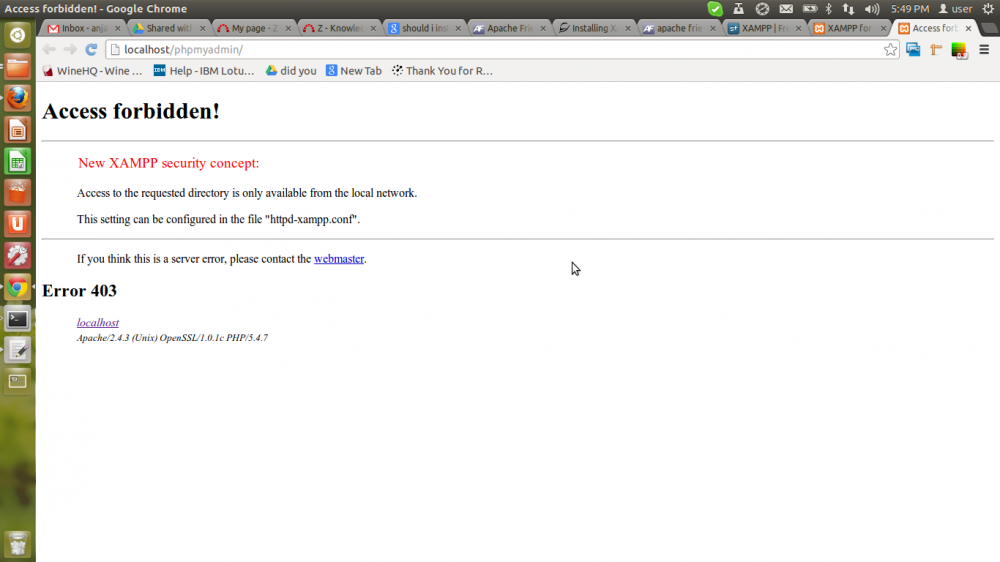Open LibreOffice Calc launcher icon

click(x=18, y=161)
